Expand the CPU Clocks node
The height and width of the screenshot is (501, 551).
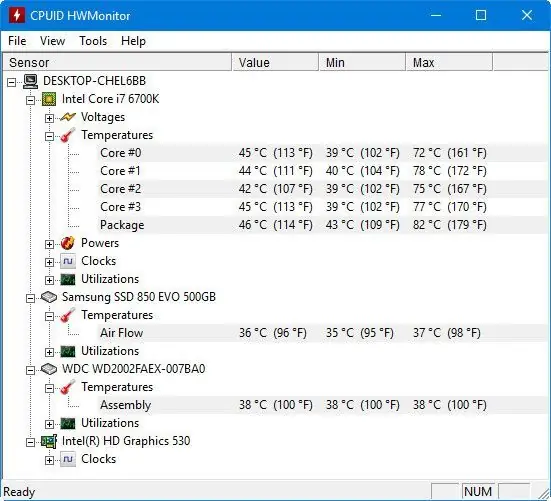[x=50, y=262]
